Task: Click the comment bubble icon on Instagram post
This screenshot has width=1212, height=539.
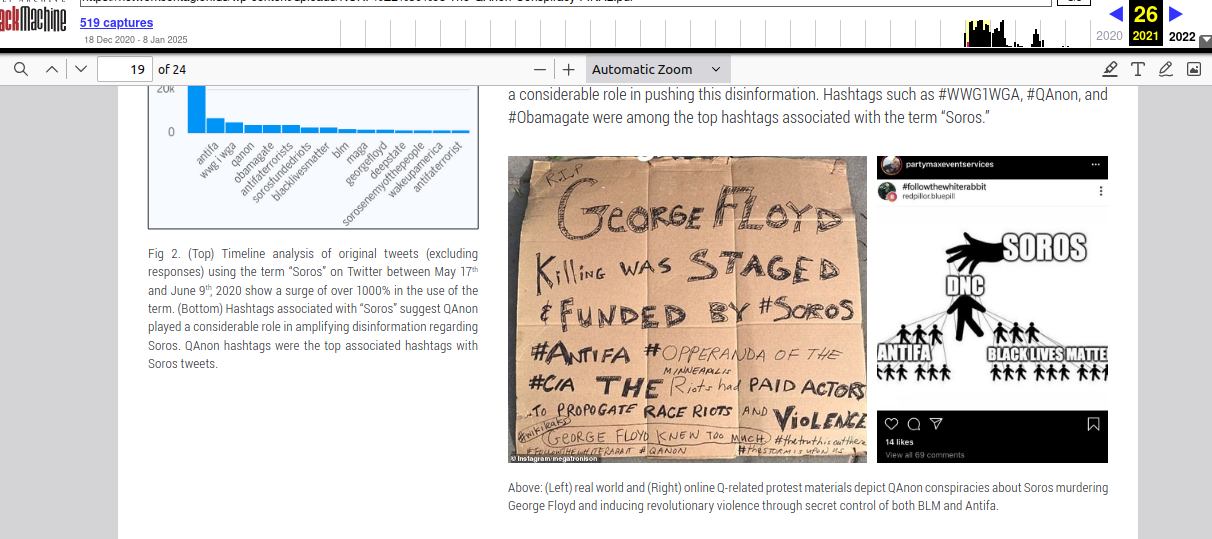Action: [x=913, y=424]
